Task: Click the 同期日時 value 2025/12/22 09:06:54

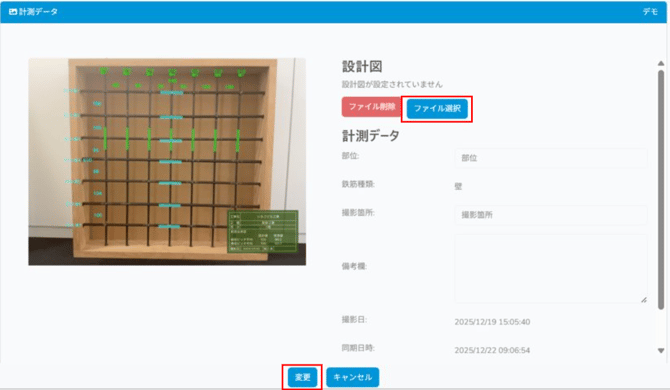Action: pos(492,350)
